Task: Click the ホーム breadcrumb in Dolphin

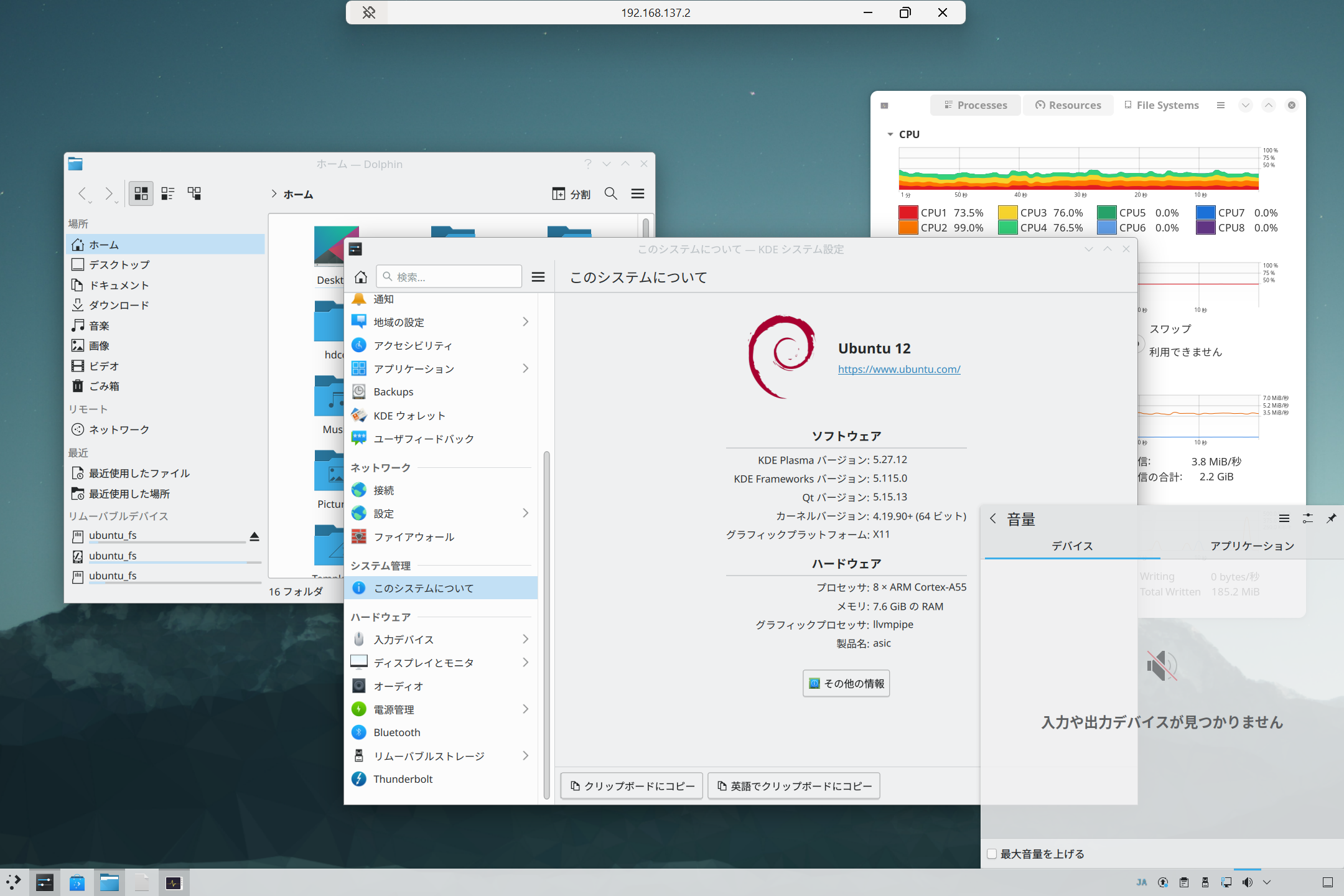Action: (298, 194)
